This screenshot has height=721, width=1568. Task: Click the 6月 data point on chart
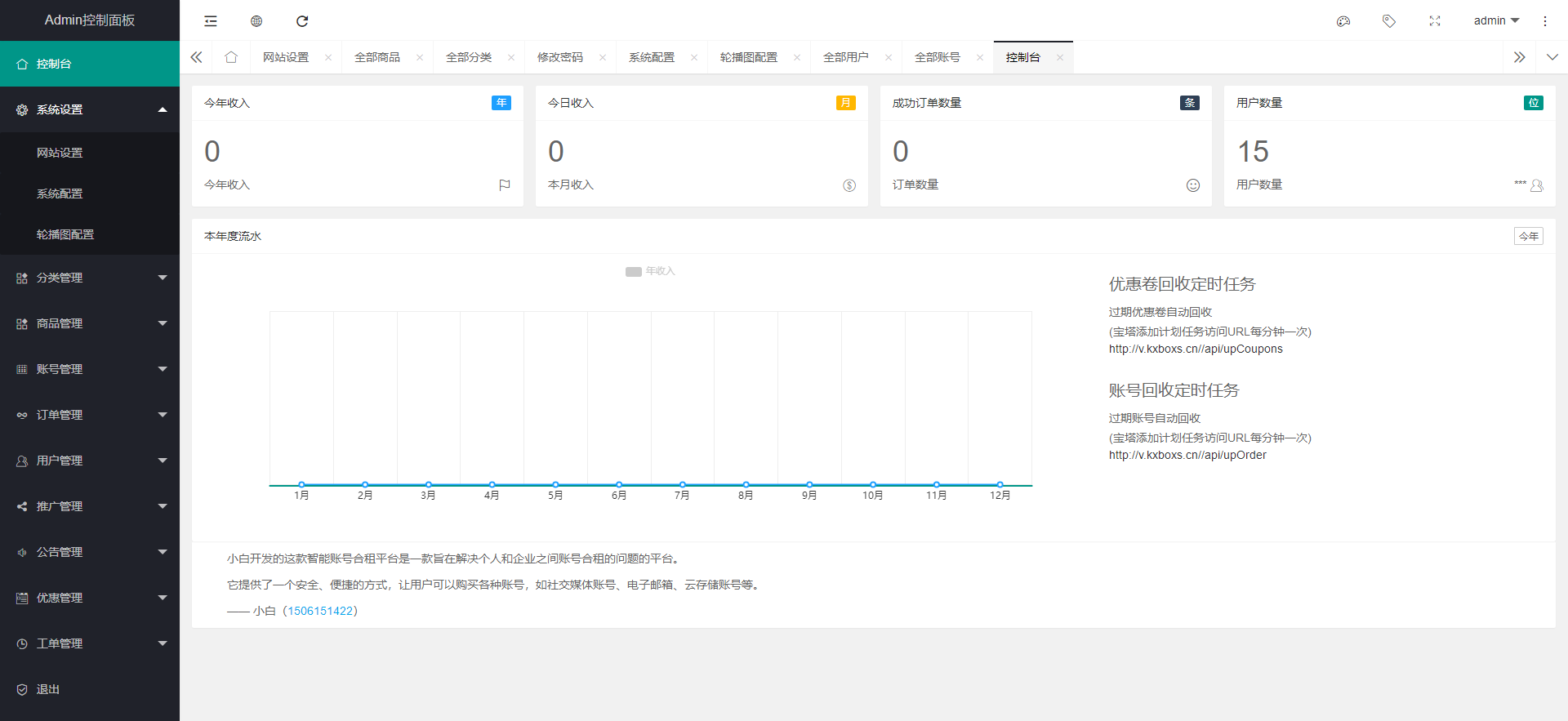coord(619,484)
